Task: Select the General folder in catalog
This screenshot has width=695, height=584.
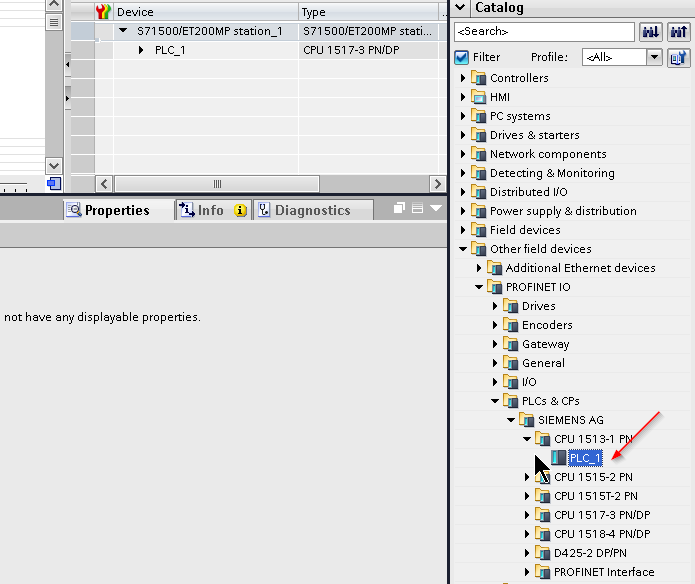Action: [x=543, y=363]
